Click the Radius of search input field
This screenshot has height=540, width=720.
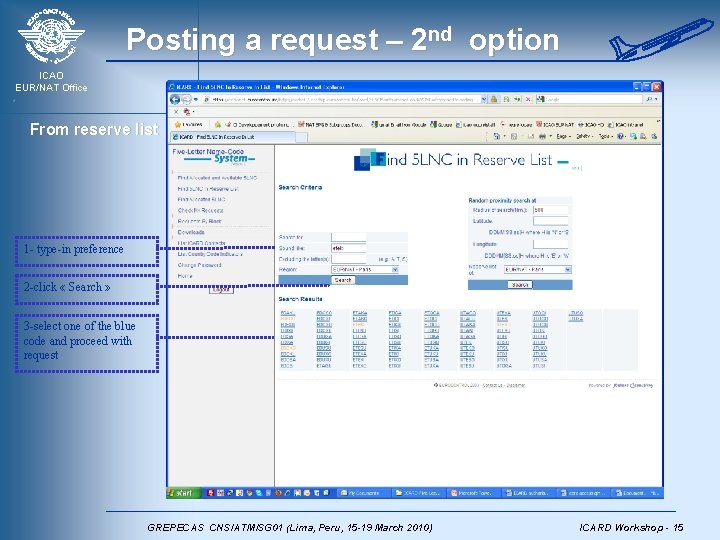[551, 210]
